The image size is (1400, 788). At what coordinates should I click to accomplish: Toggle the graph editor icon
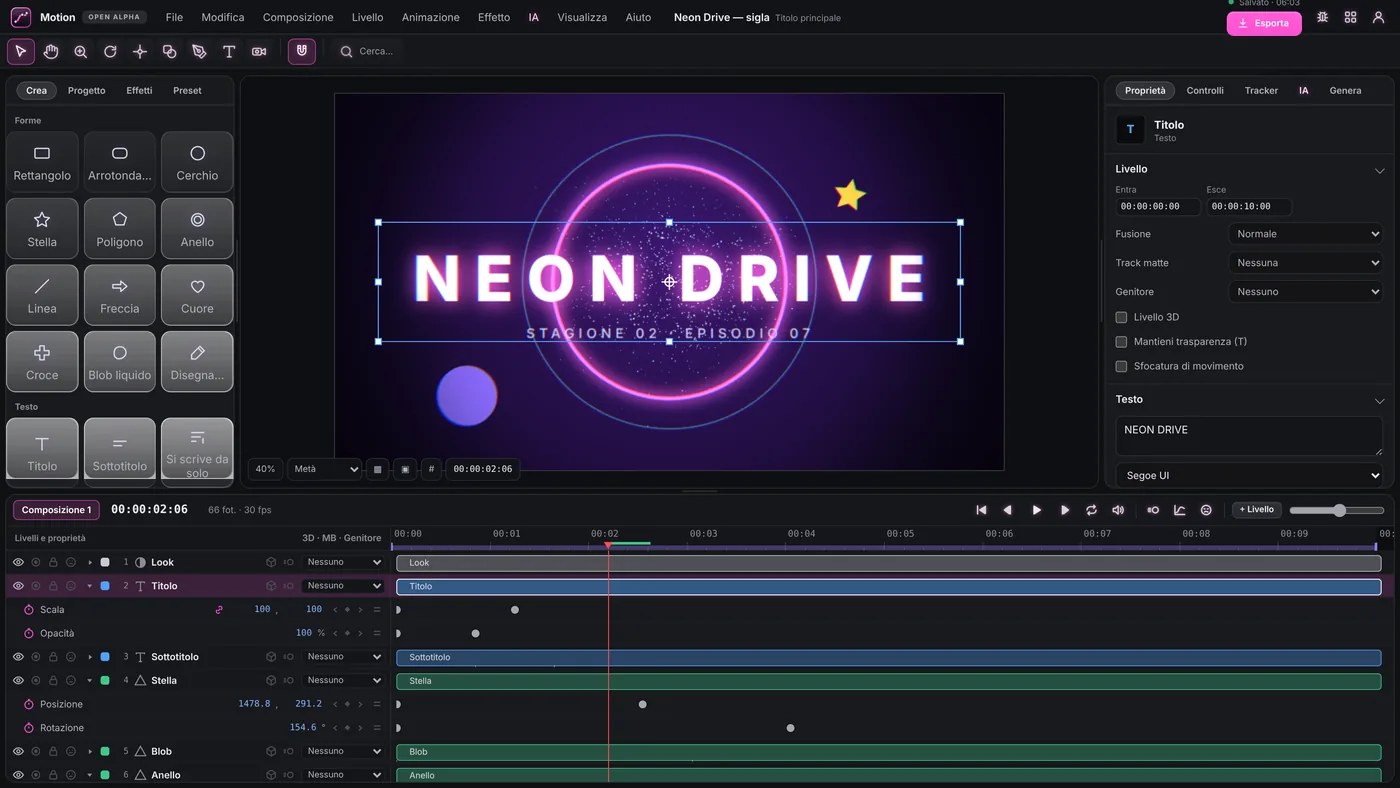point(1179,510)
